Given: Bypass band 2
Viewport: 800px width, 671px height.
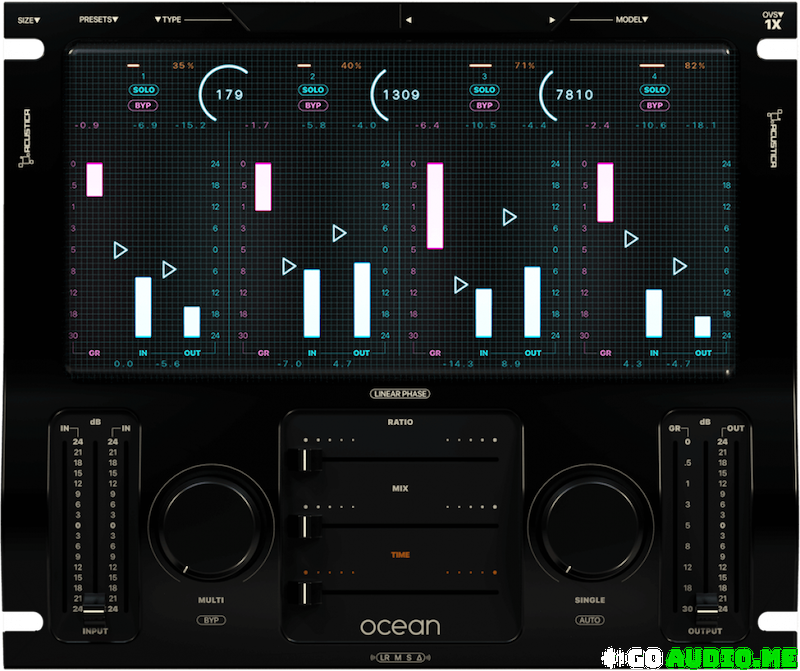Looking at the screenshot, I should click(x=313, y=105).
